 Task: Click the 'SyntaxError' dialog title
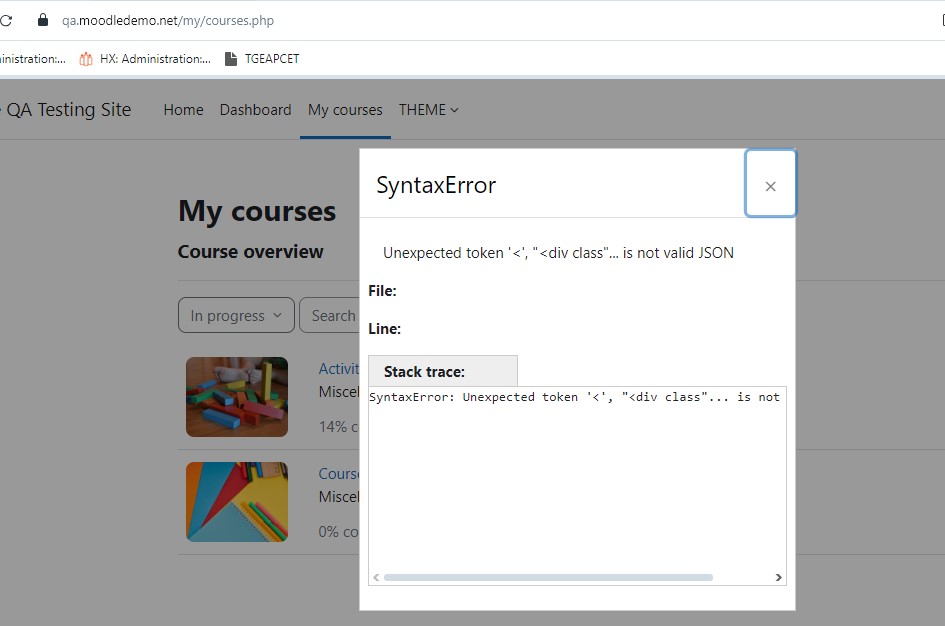coord(436,185)
